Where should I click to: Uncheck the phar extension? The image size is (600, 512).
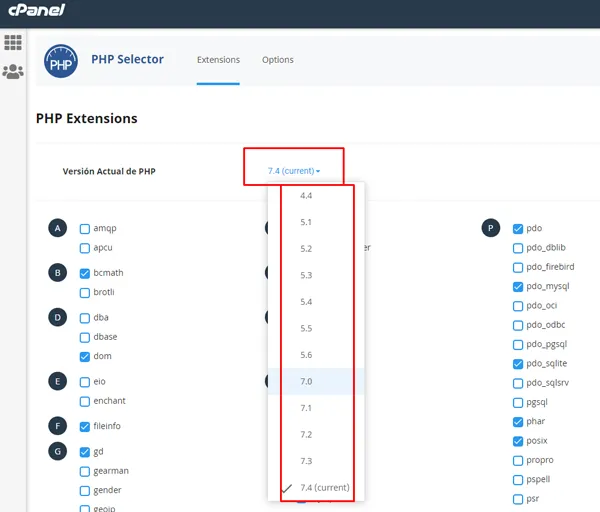point(518,422)
